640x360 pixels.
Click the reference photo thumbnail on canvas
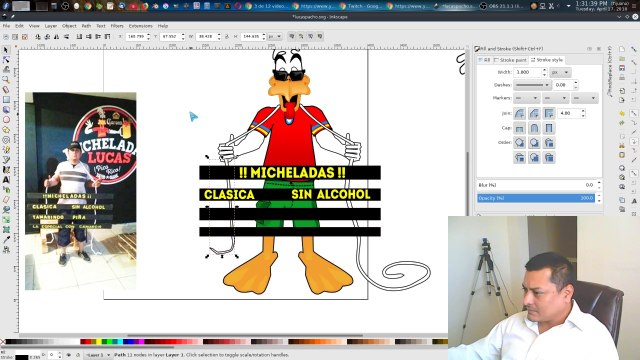(x=80, y=191)
